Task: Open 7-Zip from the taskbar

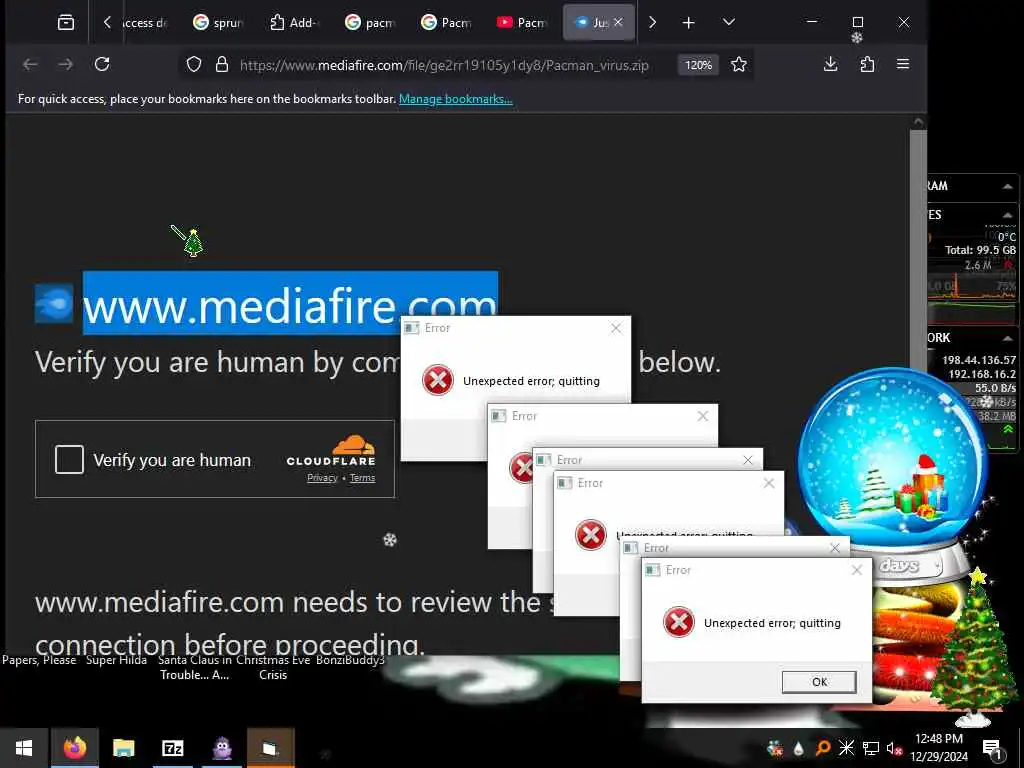Action: tap(172, 748)
